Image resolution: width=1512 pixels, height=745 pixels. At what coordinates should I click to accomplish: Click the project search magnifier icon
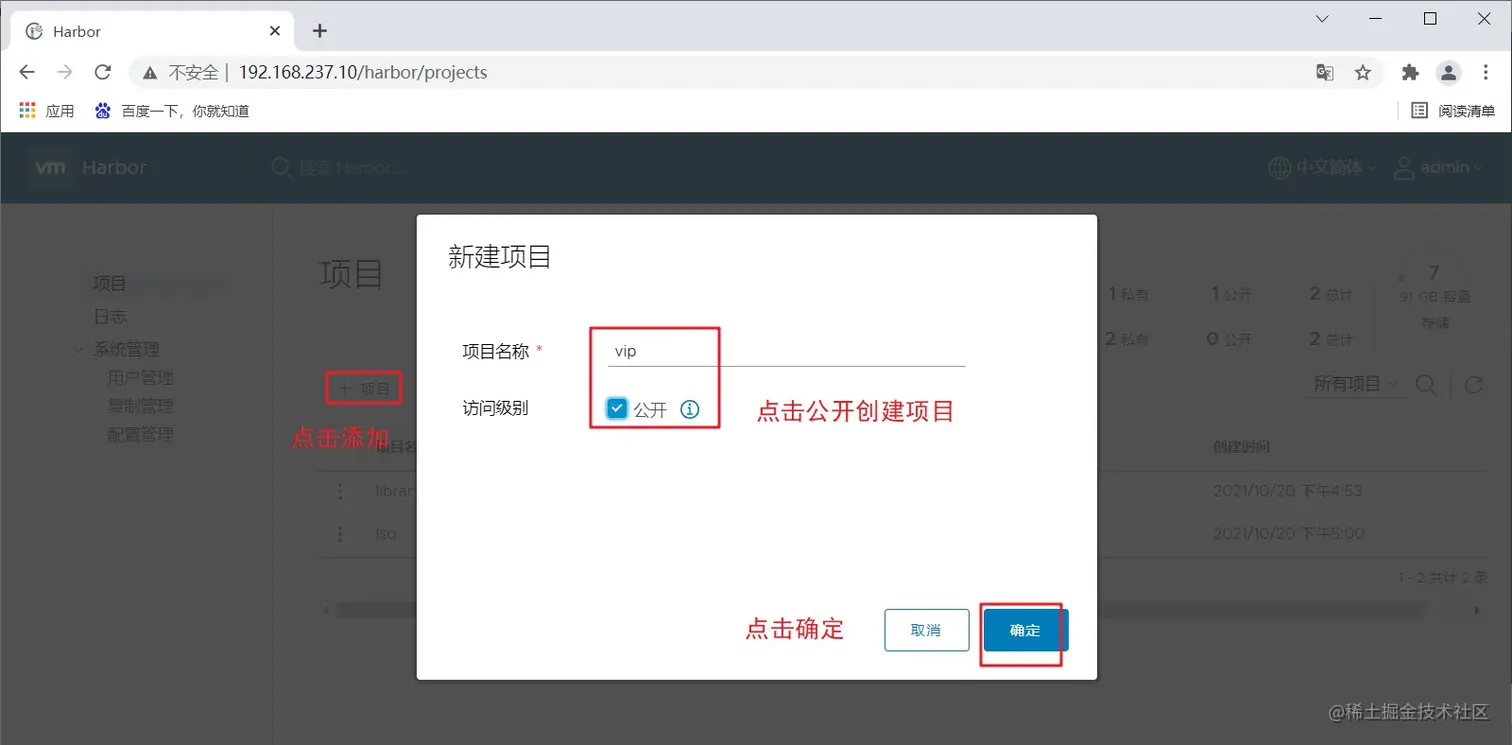[x=1427, y=384]
